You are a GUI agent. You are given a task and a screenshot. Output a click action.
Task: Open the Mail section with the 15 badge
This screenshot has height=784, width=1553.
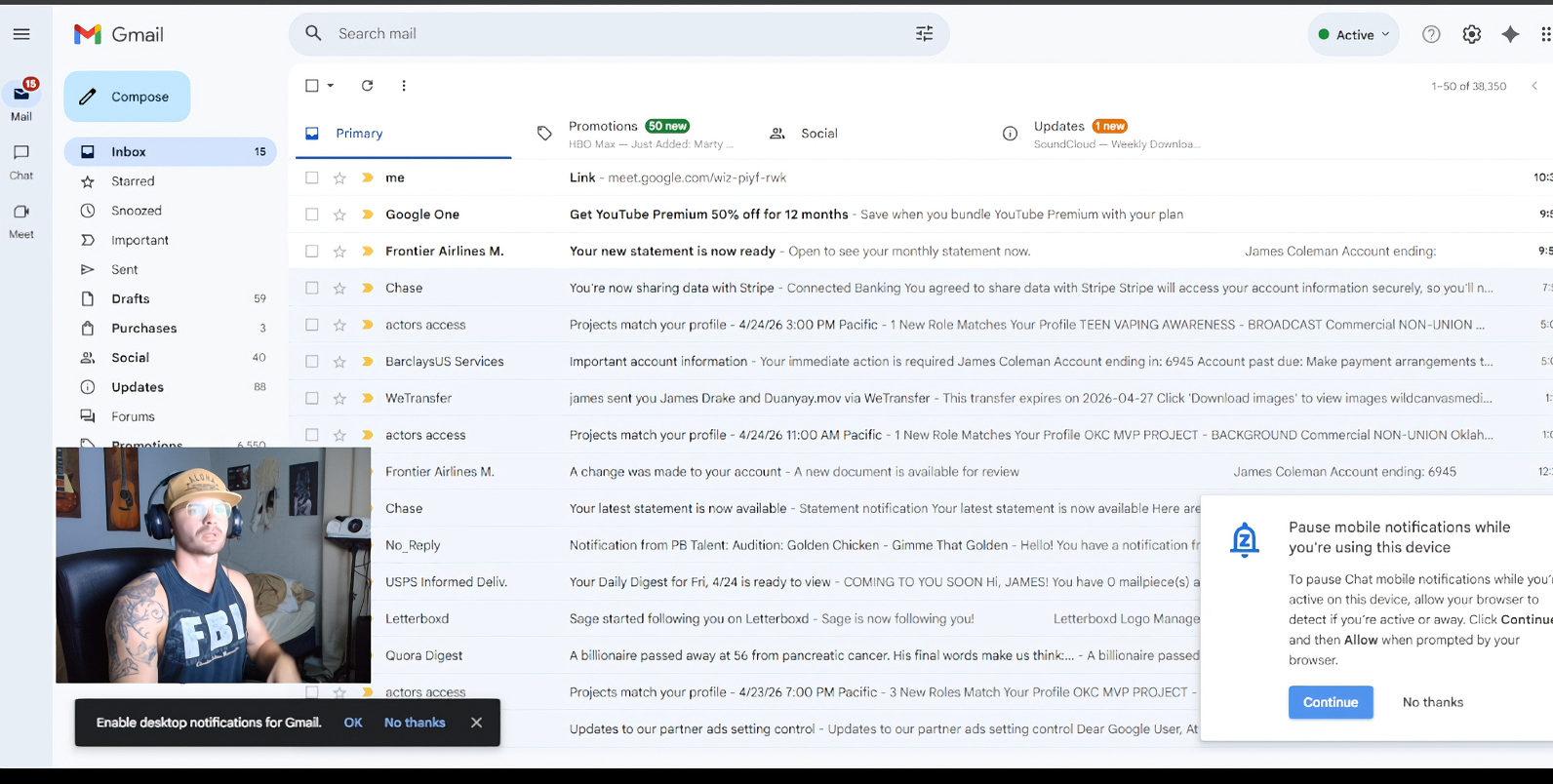point(21,99)
